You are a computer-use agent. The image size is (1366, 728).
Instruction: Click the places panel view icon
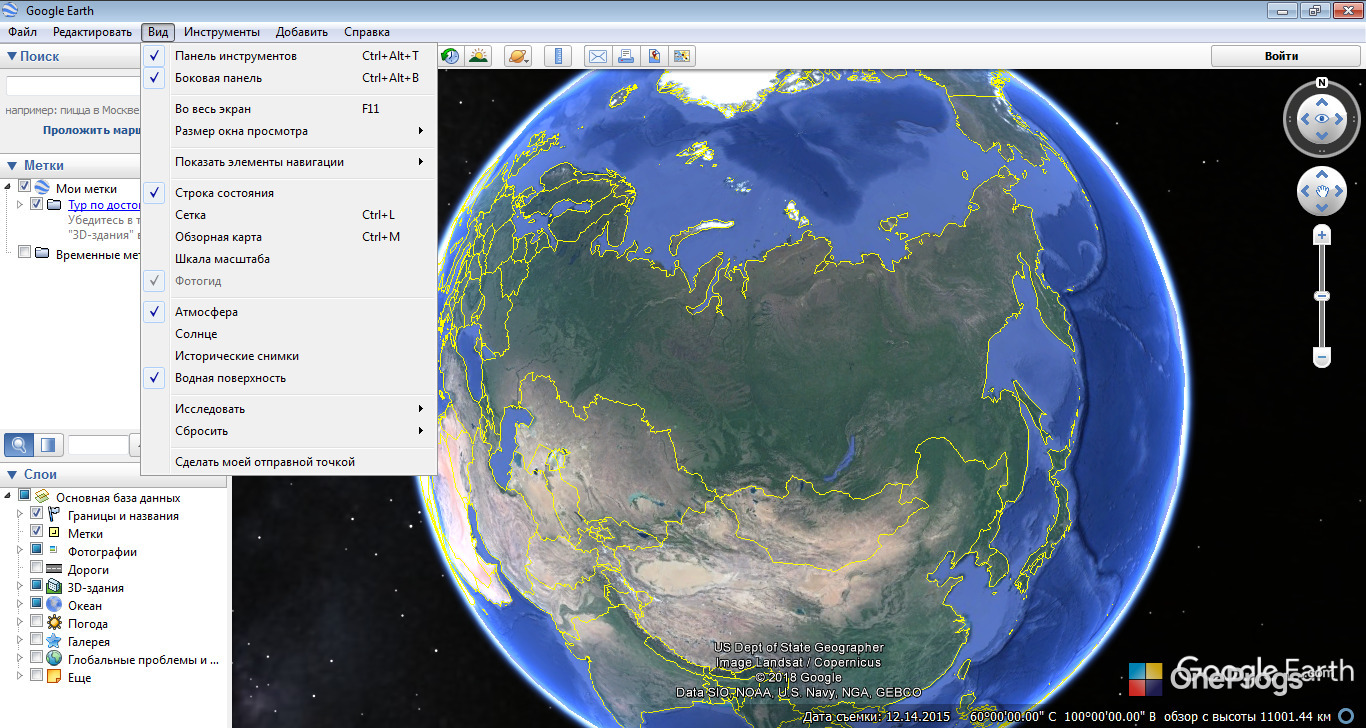coord(48,444)
